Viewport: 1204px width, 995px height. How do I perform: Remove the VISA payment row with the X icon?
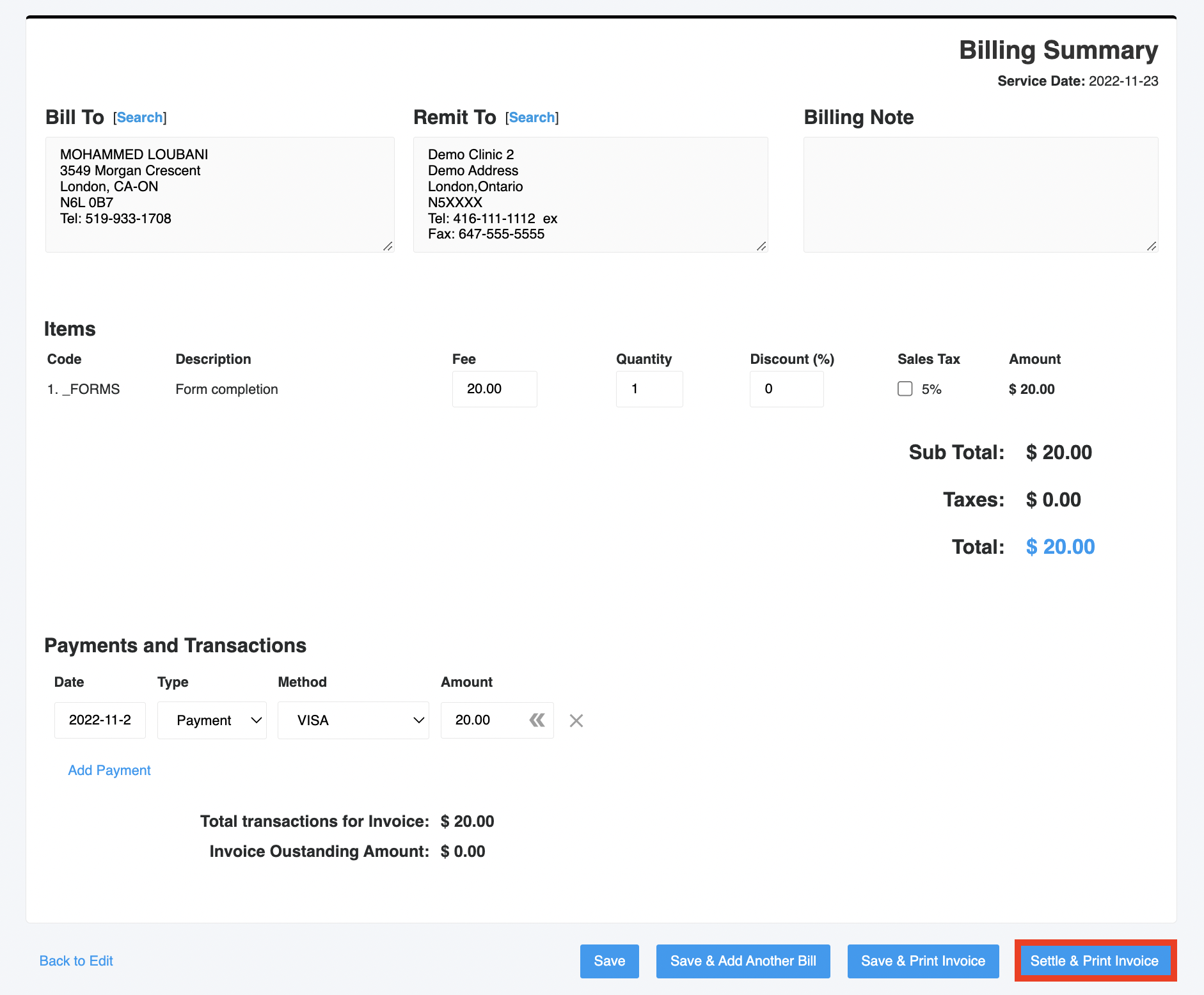pyautogui.click(x=576, y=720)
